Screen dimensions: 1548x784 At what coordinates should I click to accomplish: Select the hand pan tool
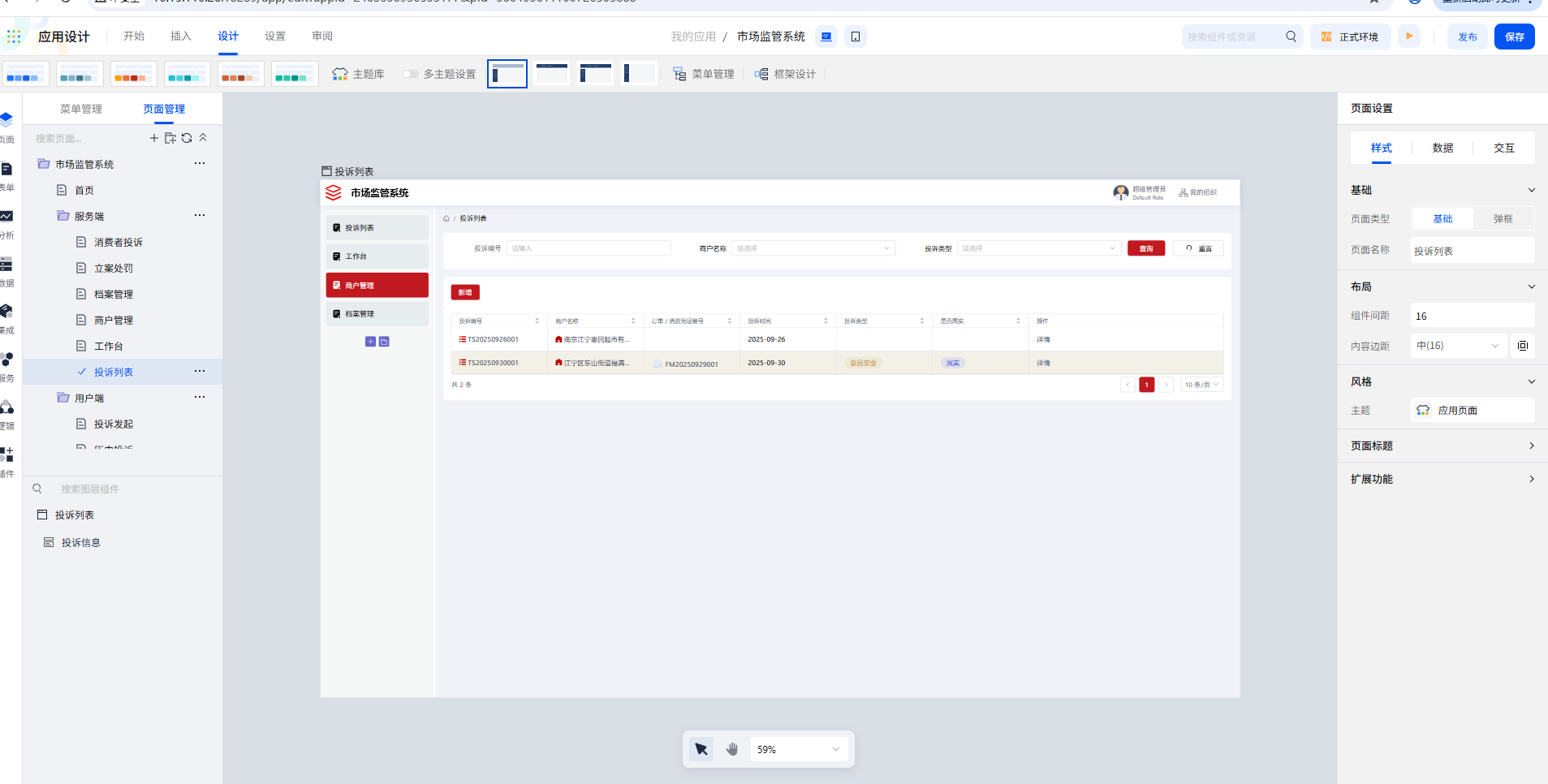732,749
